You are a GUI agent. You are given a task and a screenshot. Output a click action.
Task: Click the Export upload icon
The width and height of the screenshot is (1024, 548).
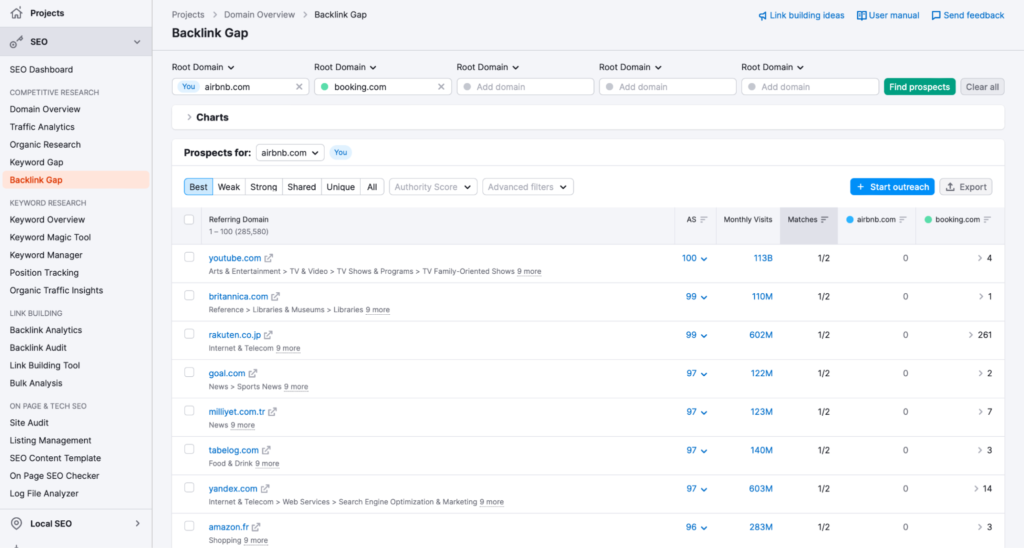tap(950, 187)
